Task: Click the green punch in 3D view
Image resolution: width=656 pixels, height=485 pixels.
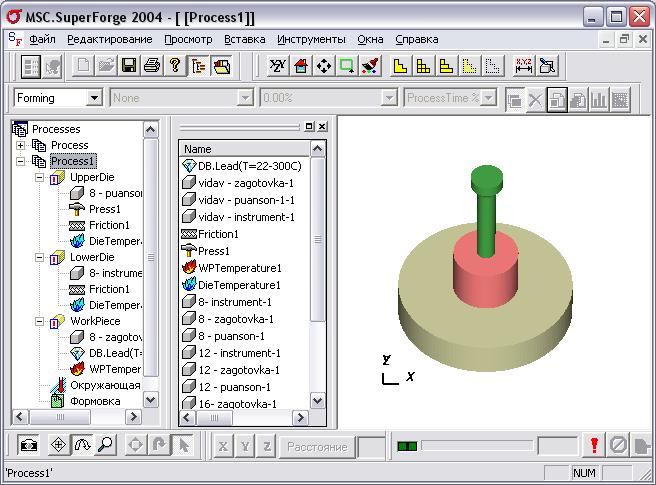Action: pos(486,211)
